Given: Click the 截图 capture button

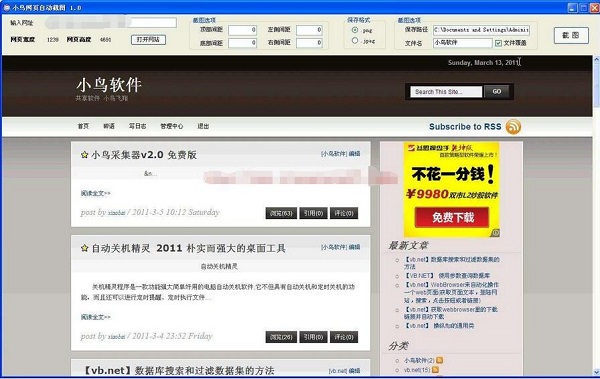Looking at the screenshot, I should (571, 36).
